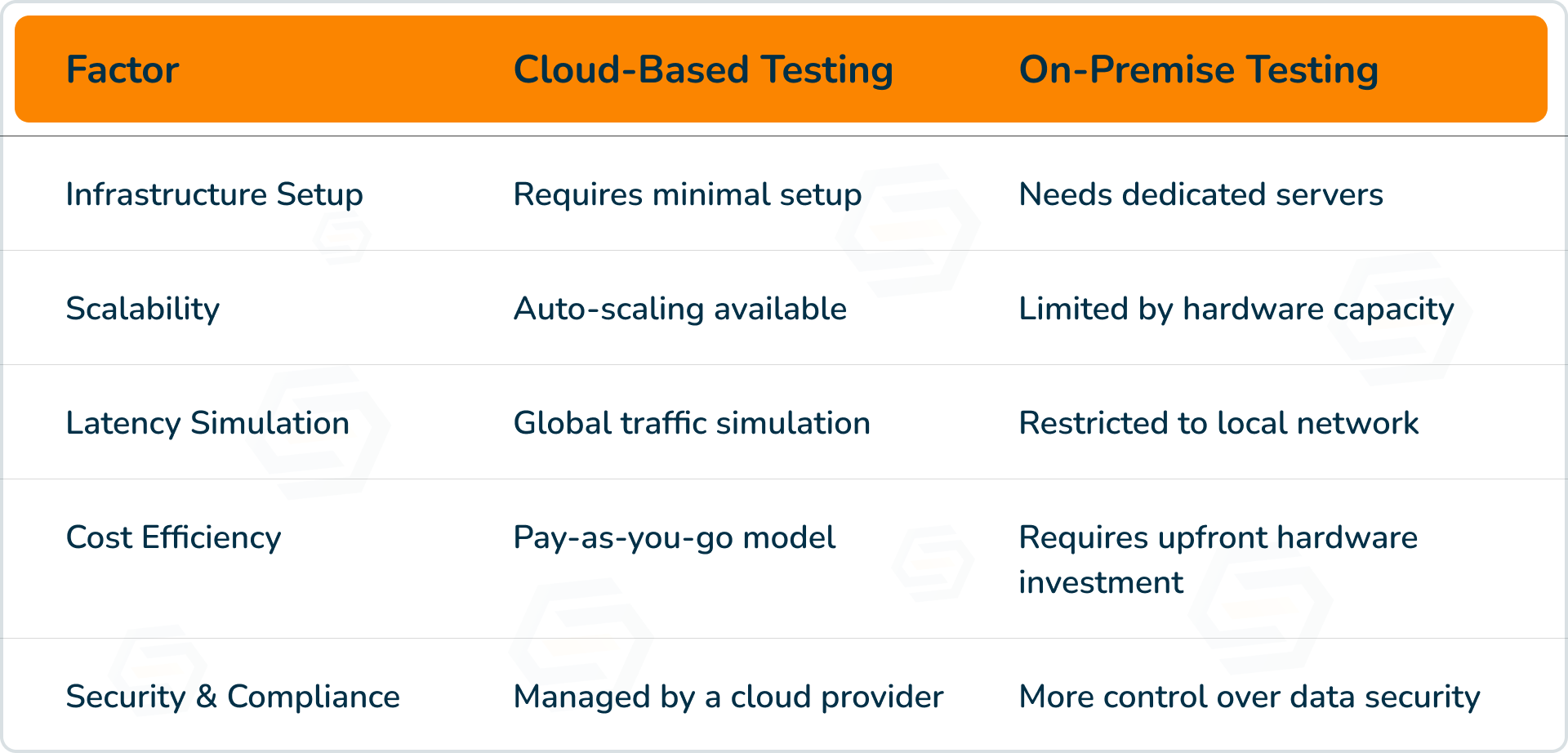The width and height of the screenshot is (1568, 753).
Task: Select the Latency Simulation row label
Action: click(207, 423)
